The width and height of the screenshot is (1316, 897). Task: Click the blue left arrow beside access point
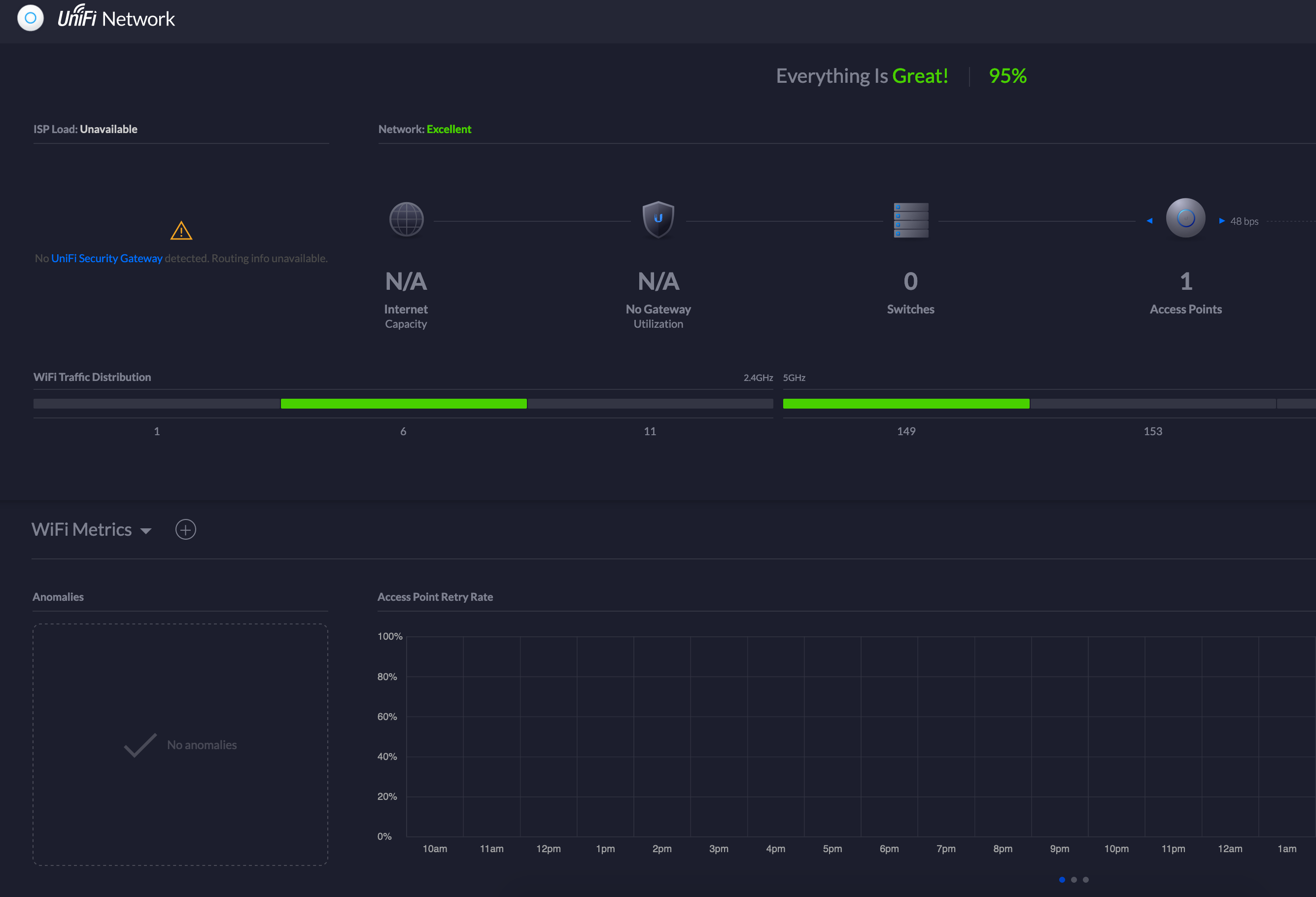click(x=1150, y=221)
